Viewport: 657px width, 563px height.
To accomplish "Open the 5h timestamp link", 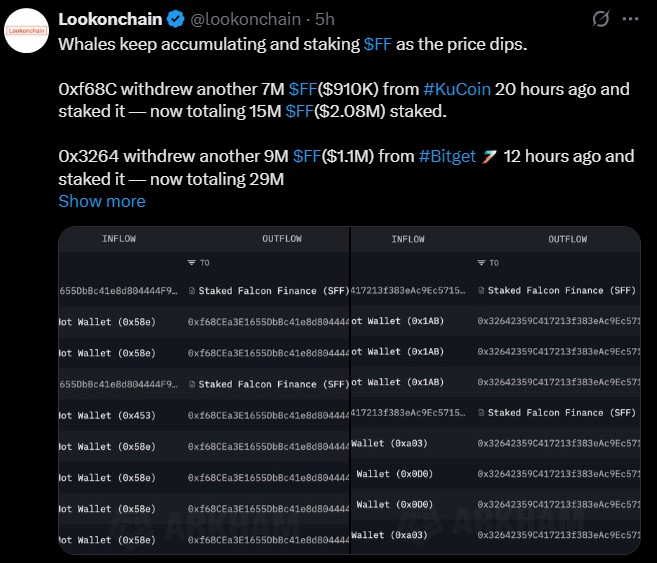I will point(326,19).
